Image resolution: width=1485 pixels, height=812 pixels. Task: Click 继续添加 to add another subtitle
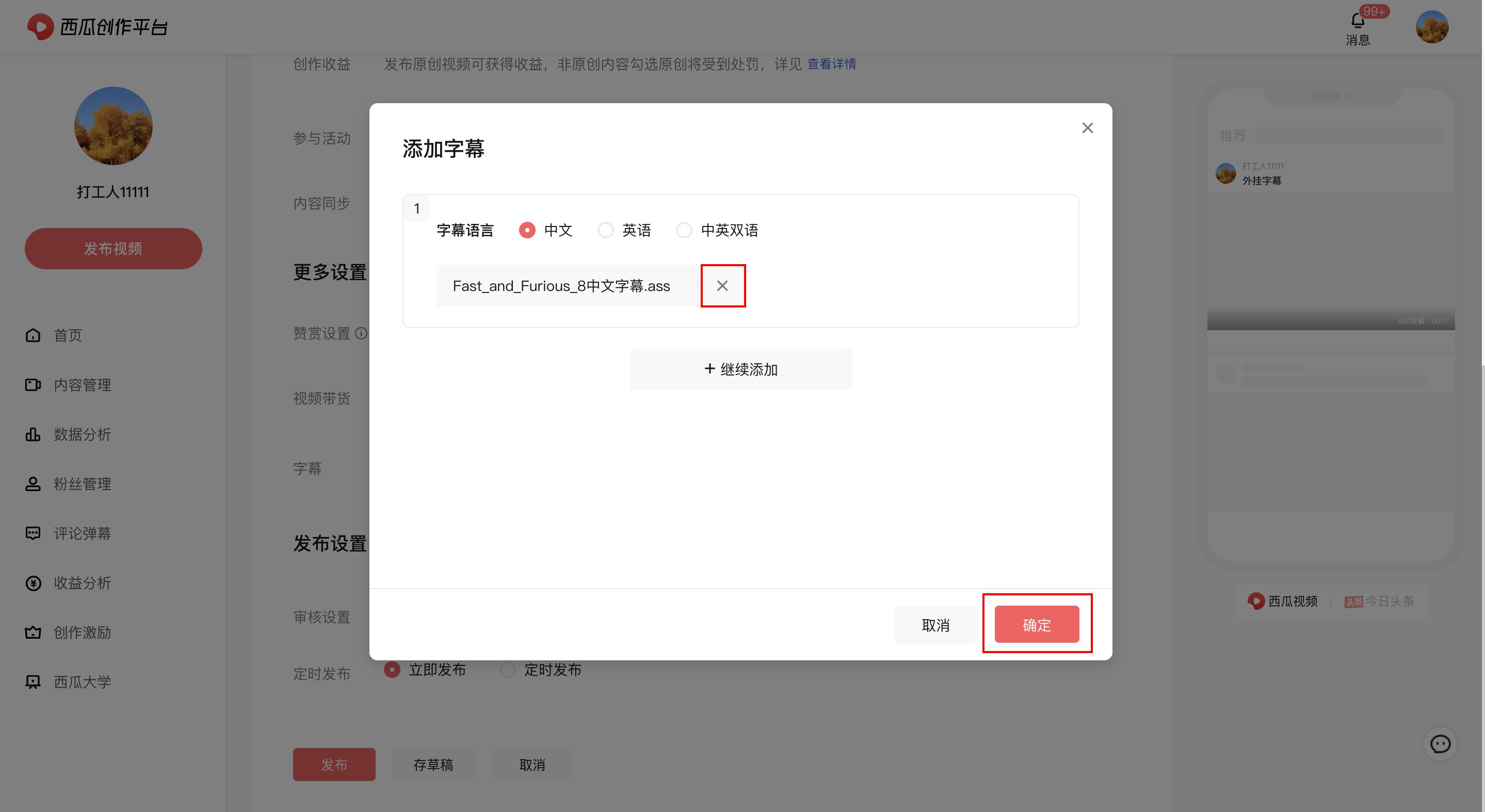[740, 369]
